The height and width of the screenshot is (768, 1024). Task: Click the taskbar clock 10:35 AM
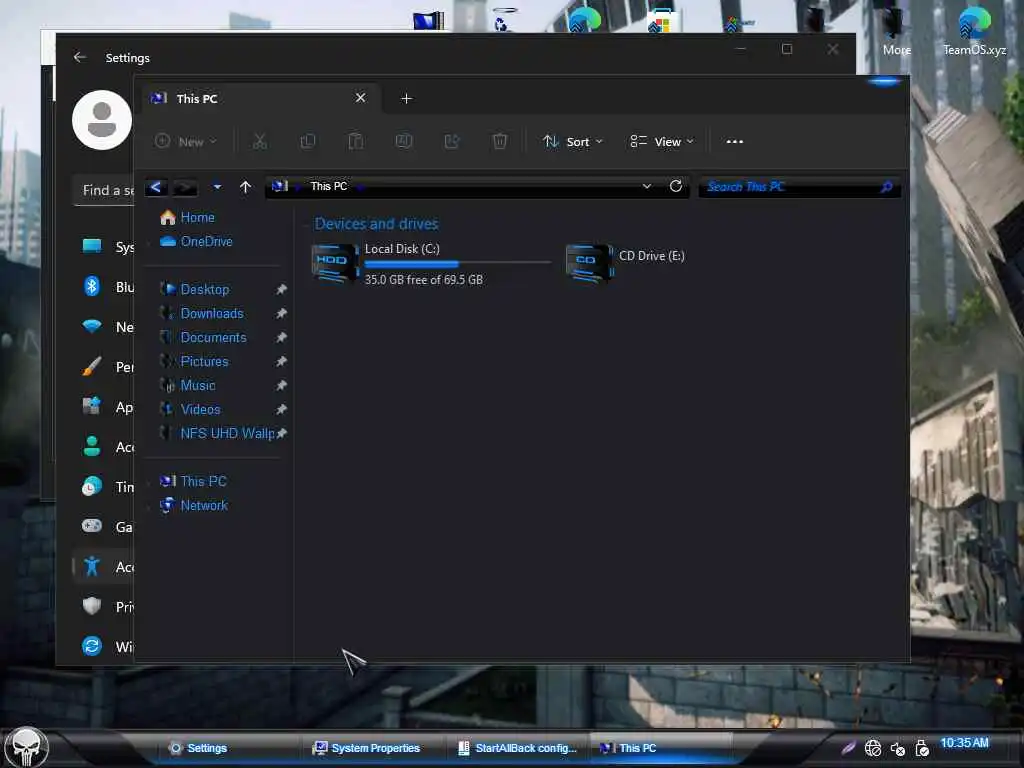(x=965, y=743)
